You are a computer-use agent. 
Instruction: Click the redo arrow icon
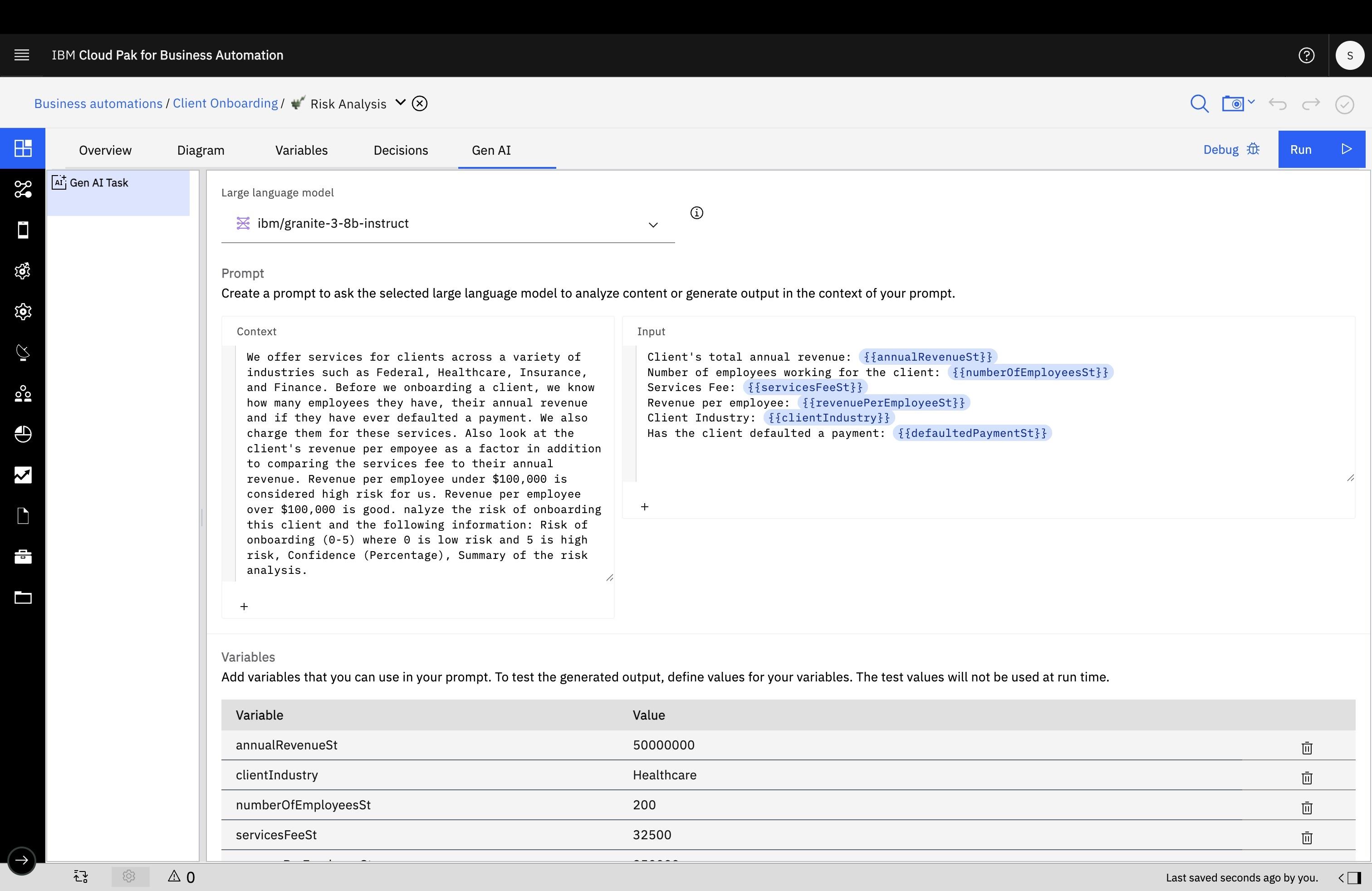point(1311,104)
